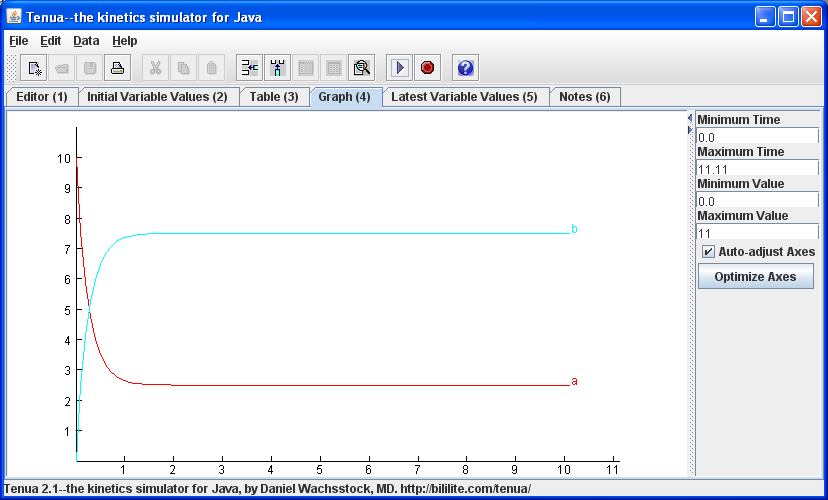Click the Minimum Time input field
The width and height of the screenshot is (828, 500).
757,137
